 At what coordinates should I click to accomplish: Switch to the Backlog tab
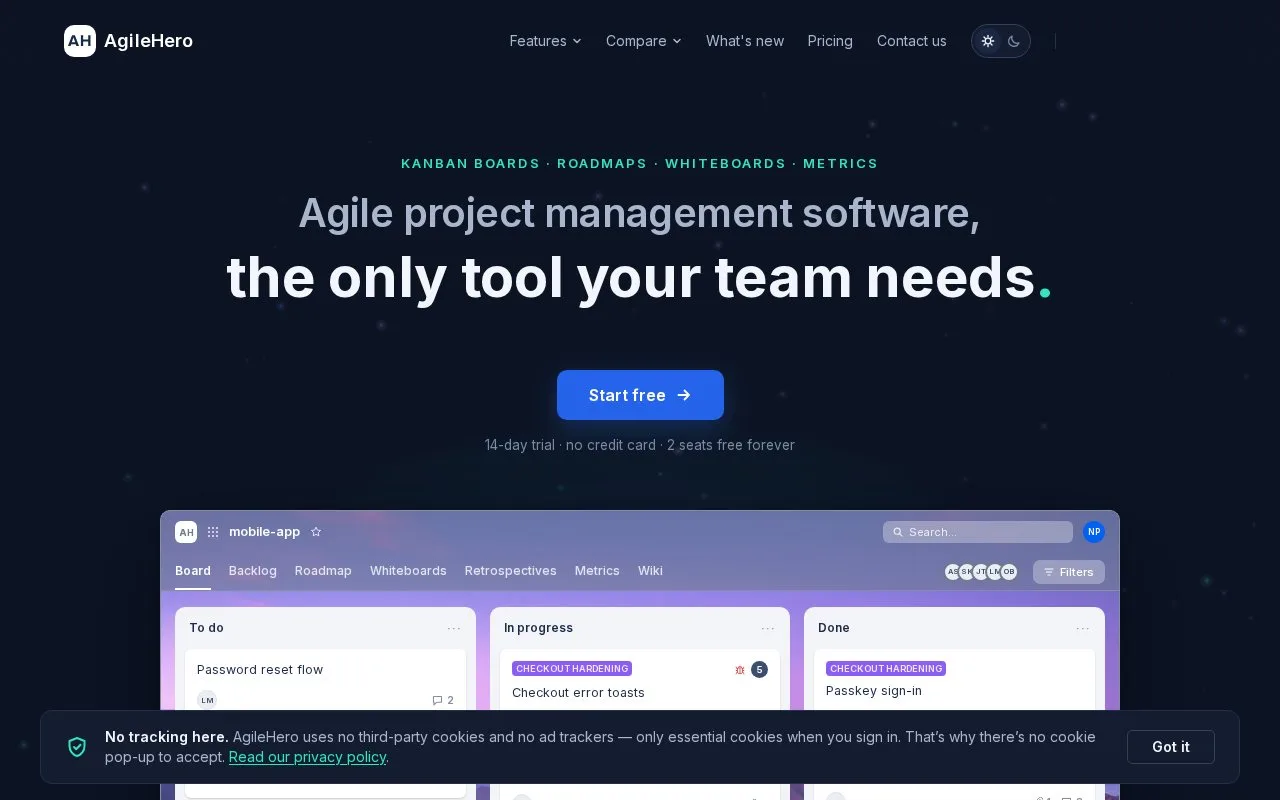pyautogui.click(x=253, y=571)
